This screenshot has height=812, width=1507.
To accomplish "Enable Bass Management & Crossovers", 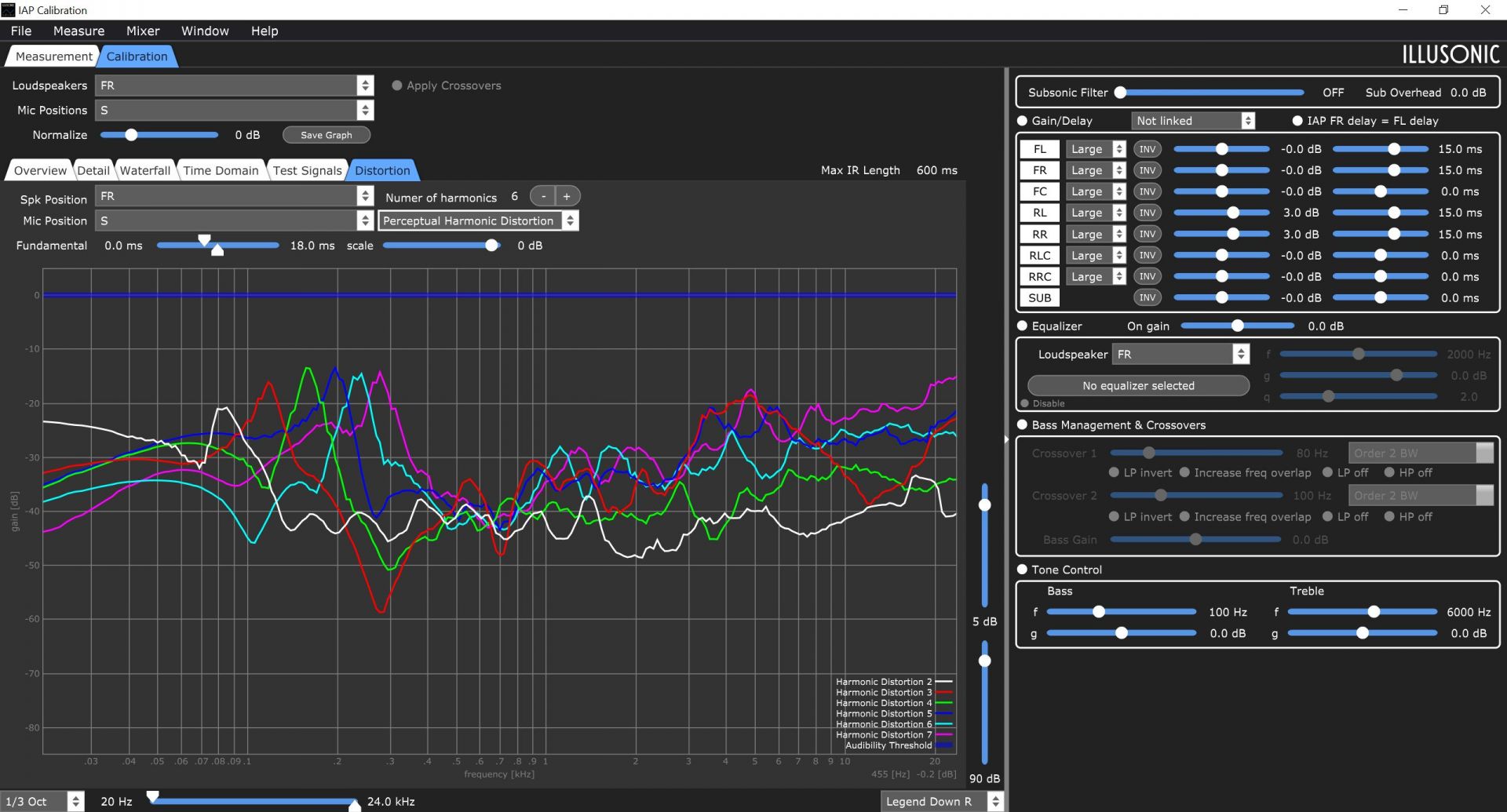I will (1022, 424).
